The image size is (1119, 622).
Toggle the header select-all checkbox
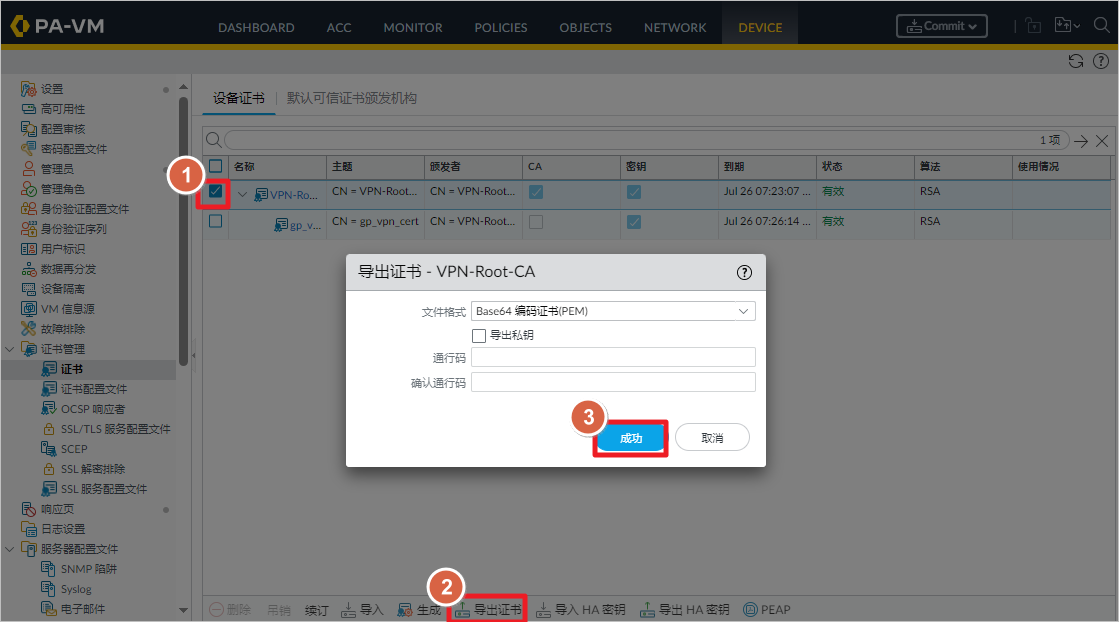(x=216, y=166)
